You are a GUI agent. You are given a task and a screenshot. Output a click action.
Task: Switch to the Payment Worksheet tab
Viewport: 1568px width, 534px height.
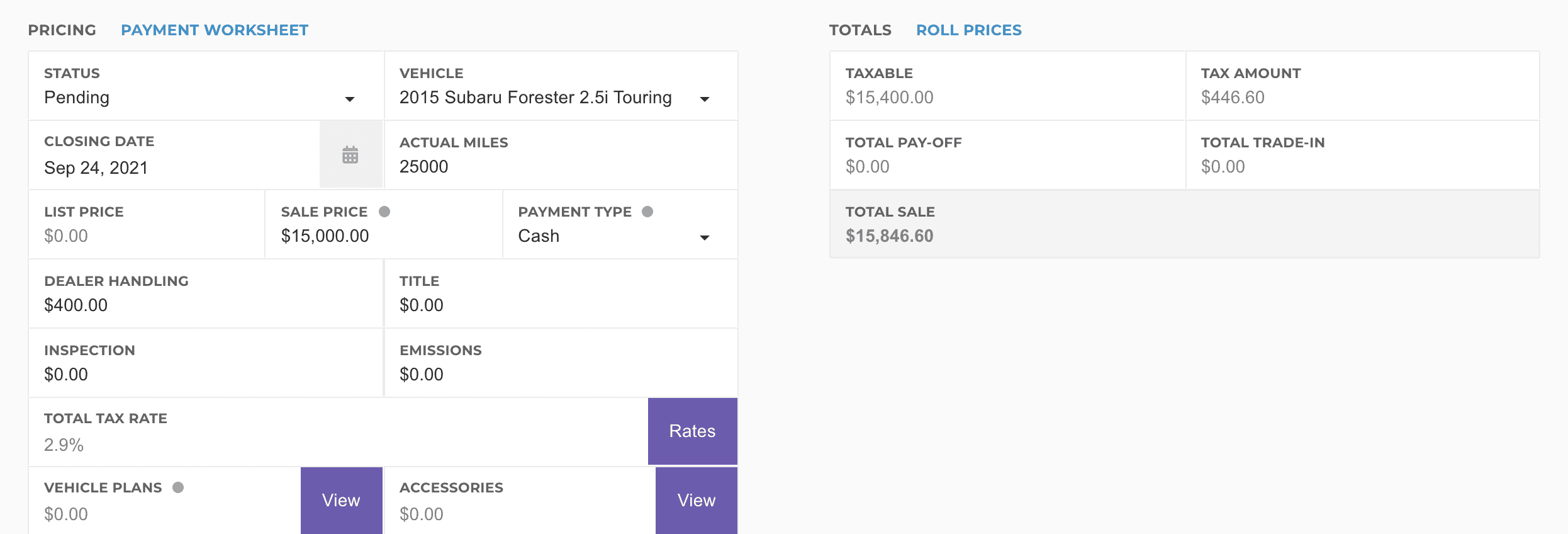[215, 30]
